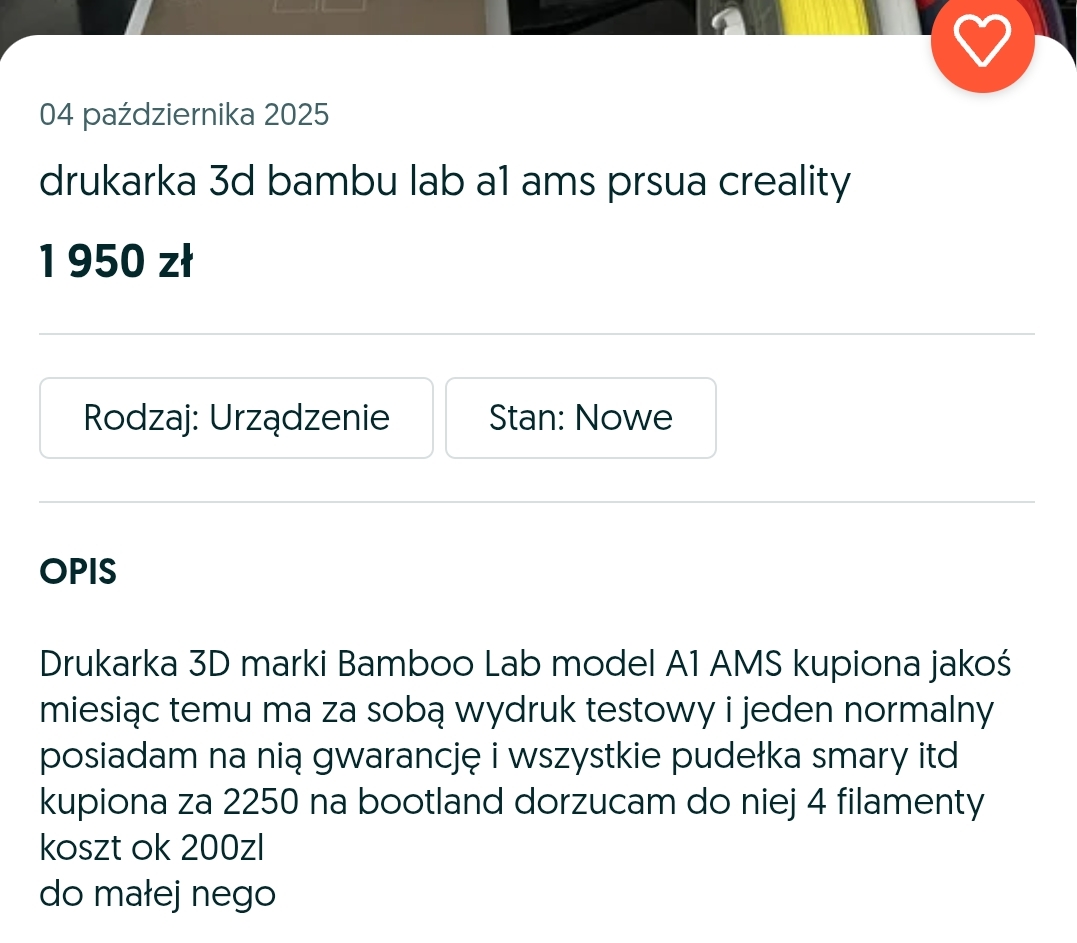This screenshot has width=1077, height=943.
Task: Open the listing title drukarka 3d bambu lab
Action: pyautogui.click(x=444, y=182)
